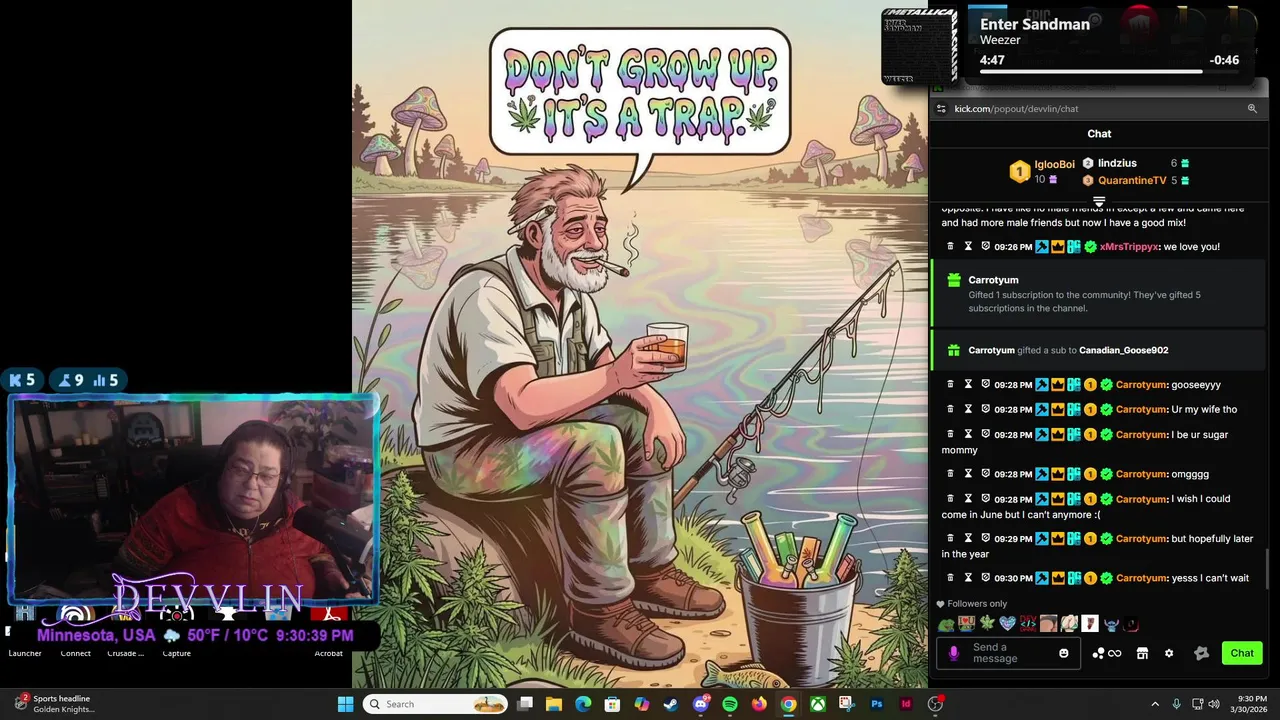Screen dimensions: 1280x720
Task: Open the emoji picker in chat input
Action: coord(1064,653)
